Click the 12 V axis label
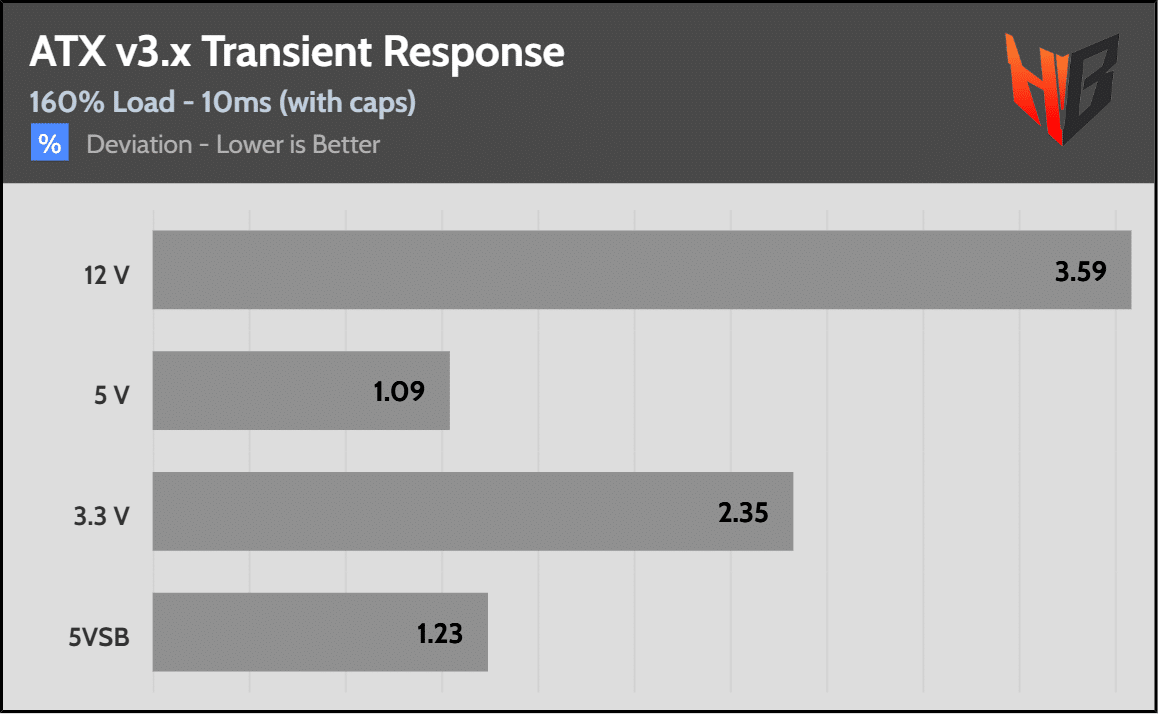 click(106, 275)
